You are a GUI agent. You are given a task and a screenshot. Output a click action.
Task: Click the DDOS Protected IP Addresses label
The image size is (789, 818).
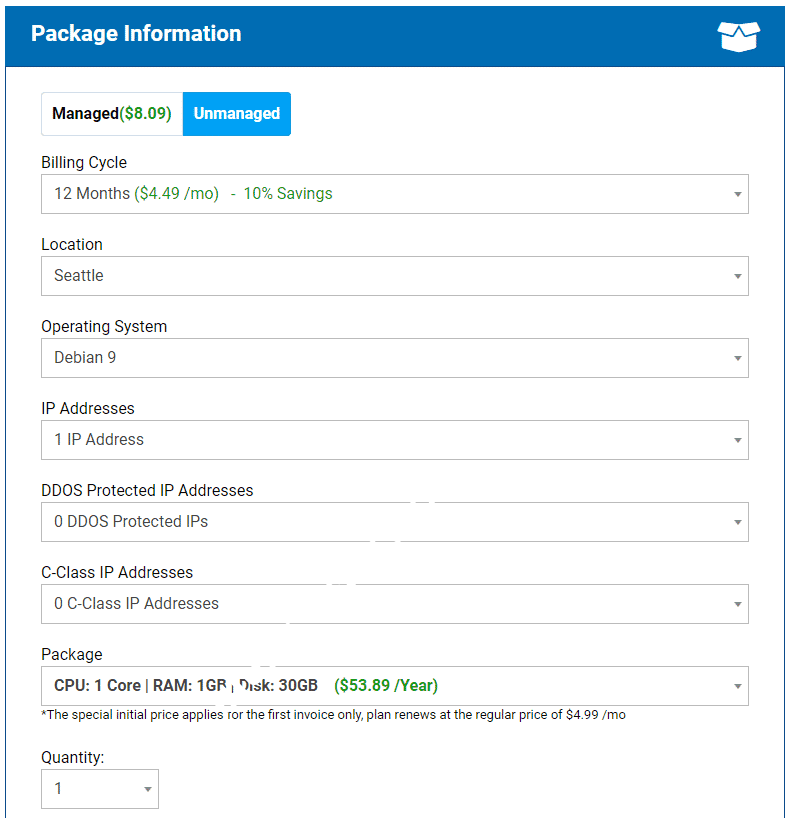tap(147, 490)
